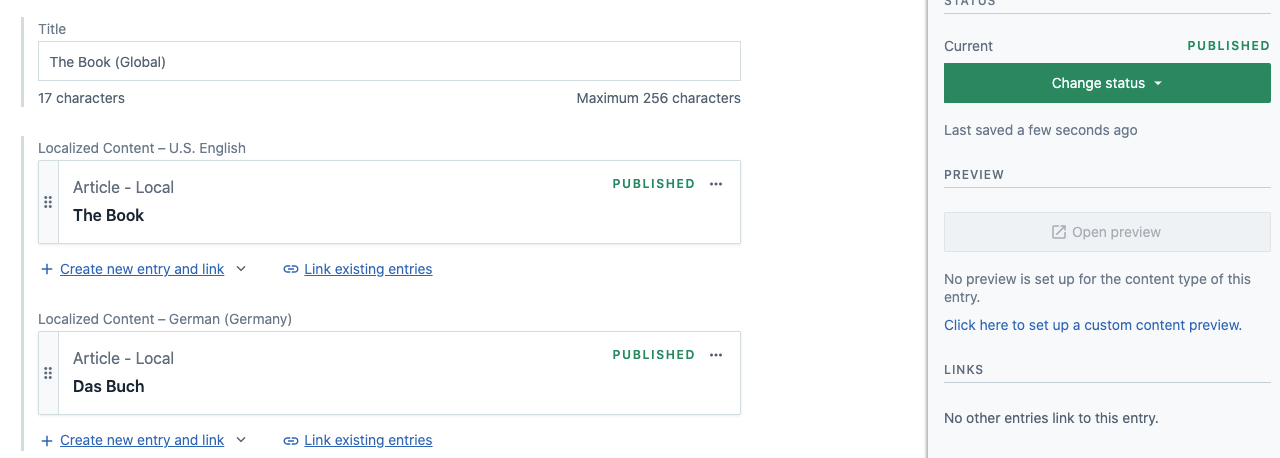Click Link existing entries under German (Germany)
The width and height of the screenshot is (1280, 458).
click(x=368, y=440)
